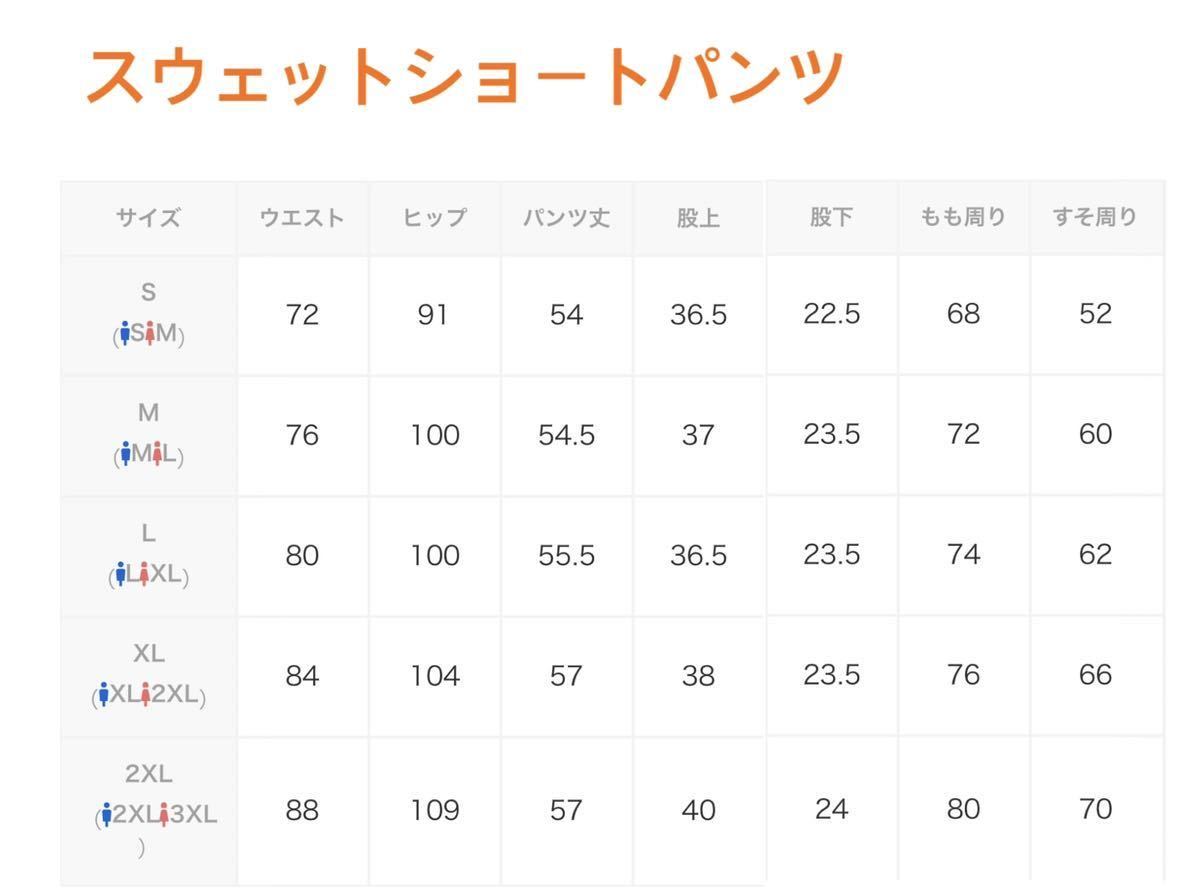Click waist value 72 in S row
Screen dimensions: 1200x892
click(302, 315)
